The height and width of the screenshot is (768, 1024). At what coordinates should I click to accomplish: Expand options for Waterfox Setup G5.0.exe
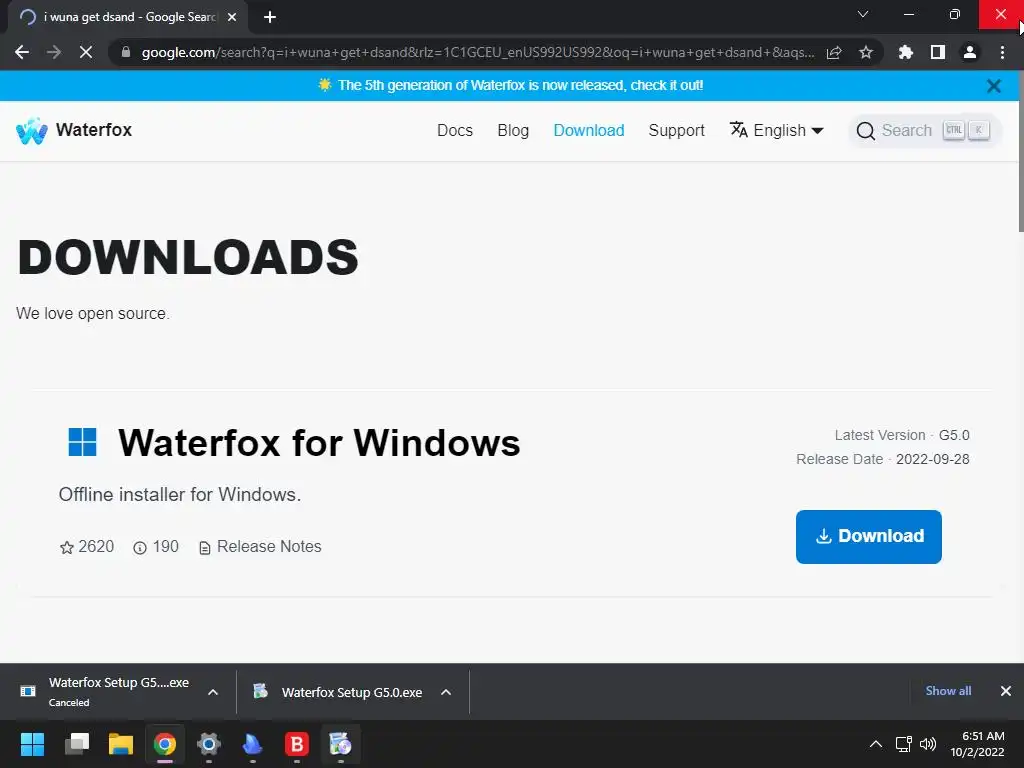446,692
